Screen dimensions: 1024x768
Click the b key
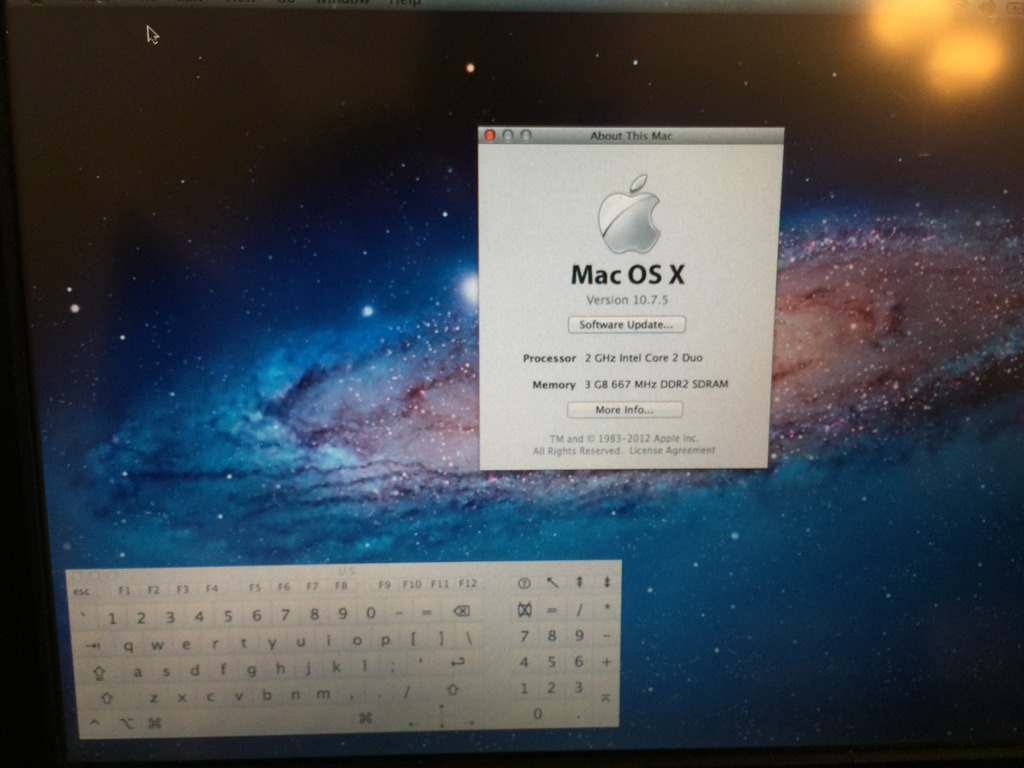click(267, 694)
